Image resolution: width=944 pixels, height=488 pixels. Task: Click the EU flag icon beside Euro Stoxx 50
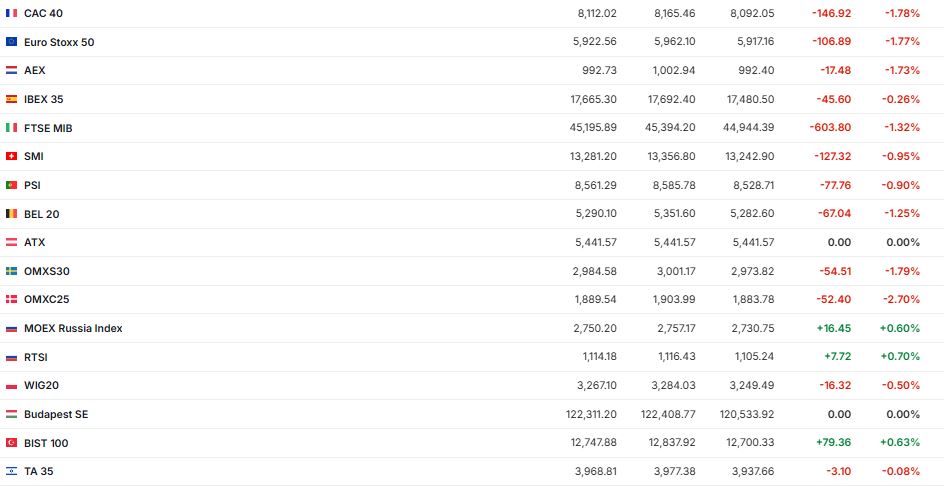pyautogui.click(x=11, y=42)
